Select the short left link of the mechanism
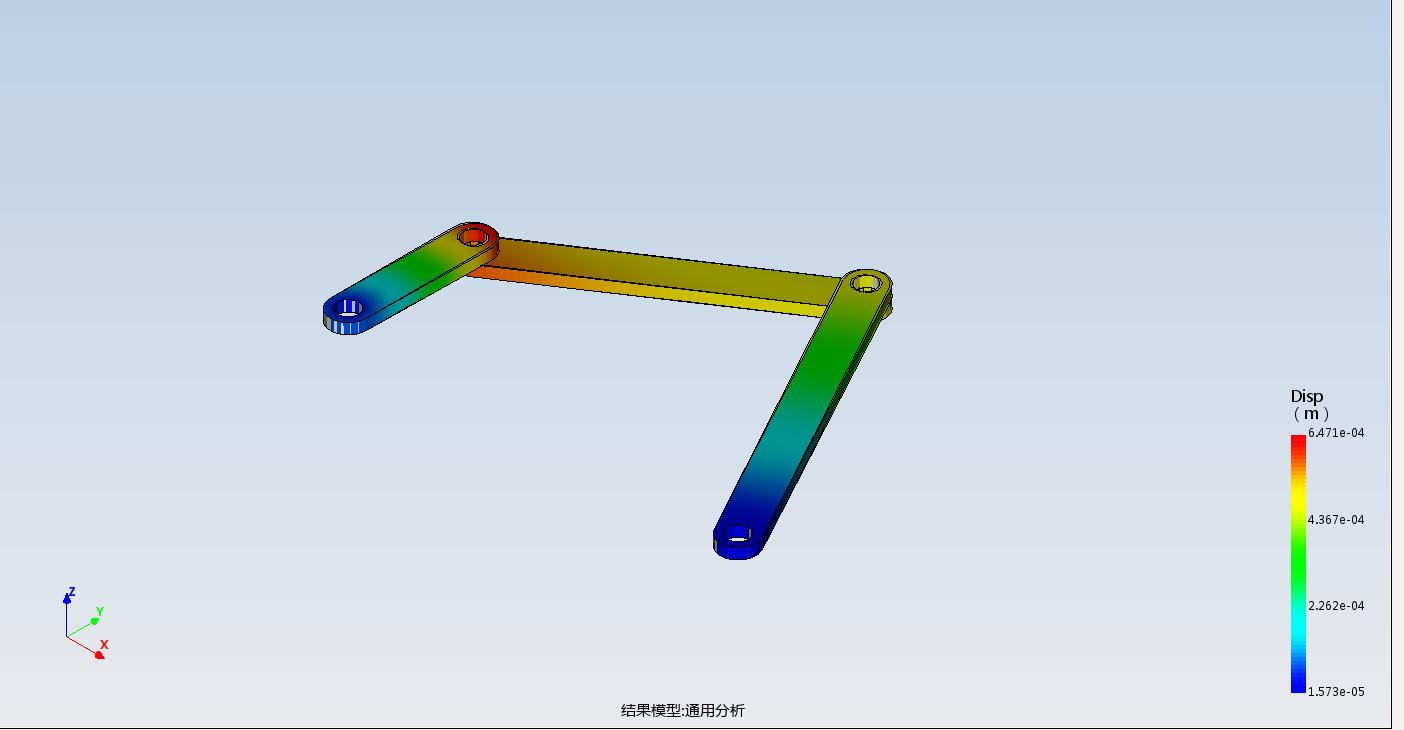This screenshot has width=1404, height=730. [410, 279]
